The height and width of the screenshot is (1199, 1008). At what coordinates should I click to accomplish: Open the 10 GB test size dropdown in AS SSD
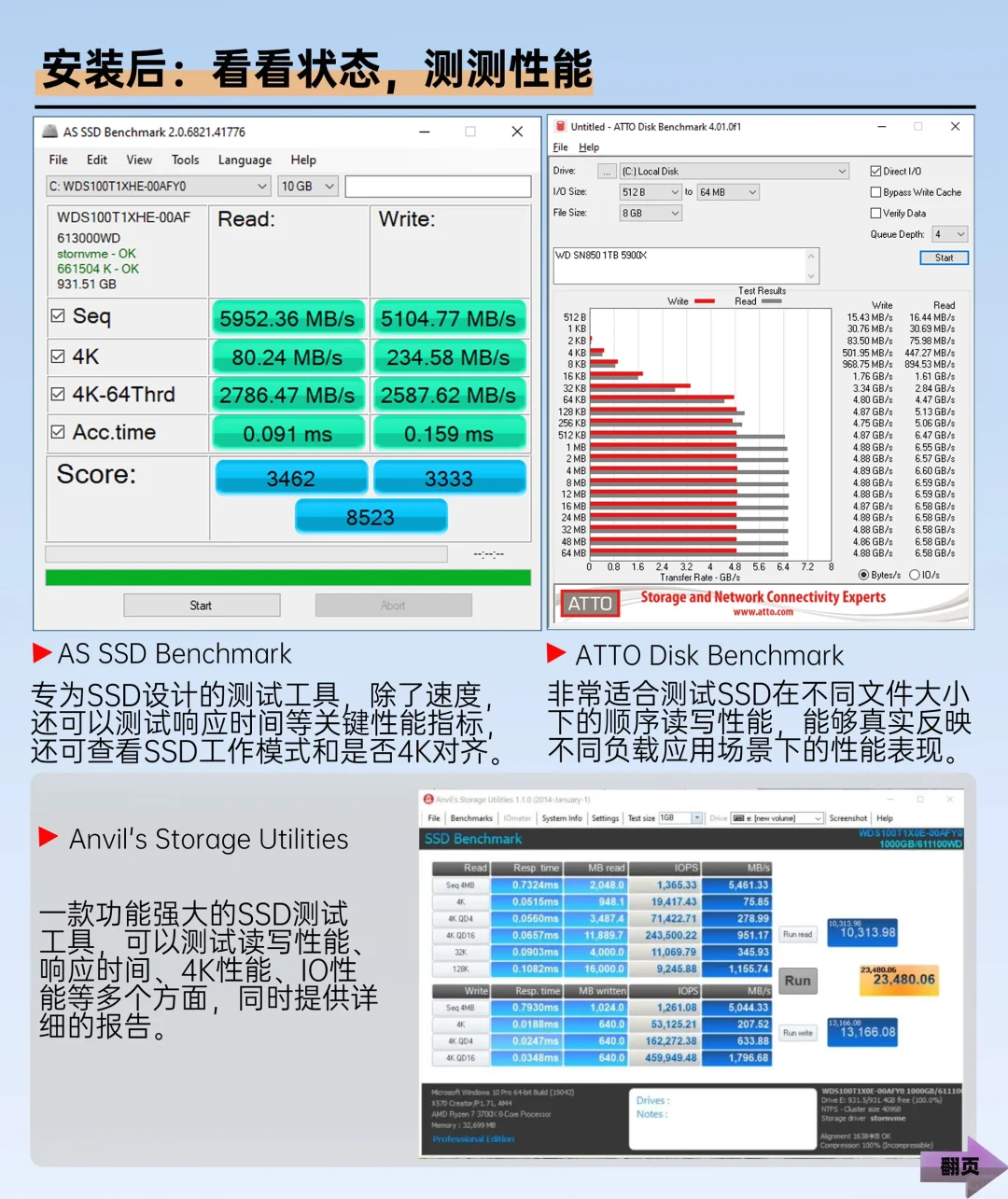point(308,187)
